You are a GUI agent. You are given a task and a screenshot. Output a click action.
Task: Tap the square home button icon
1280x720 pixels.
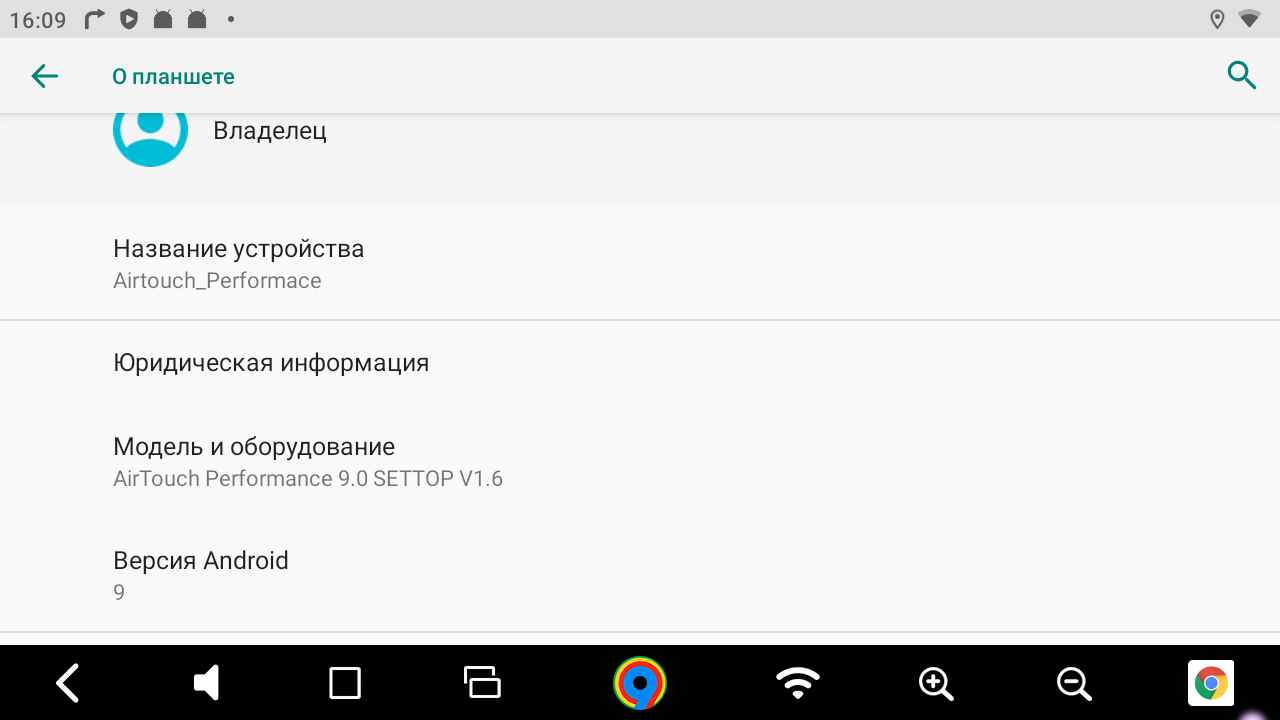(x=345, y=683)
